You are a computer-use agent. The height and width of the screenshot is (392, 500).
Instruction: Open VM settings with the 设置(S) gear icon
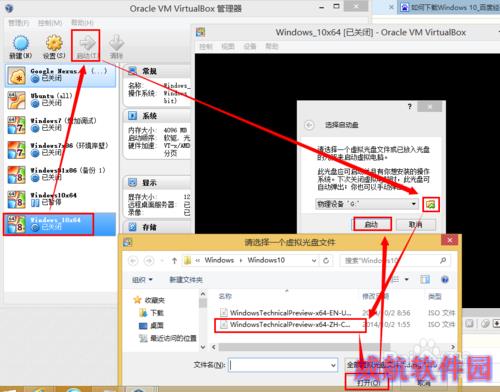(54, 47)
